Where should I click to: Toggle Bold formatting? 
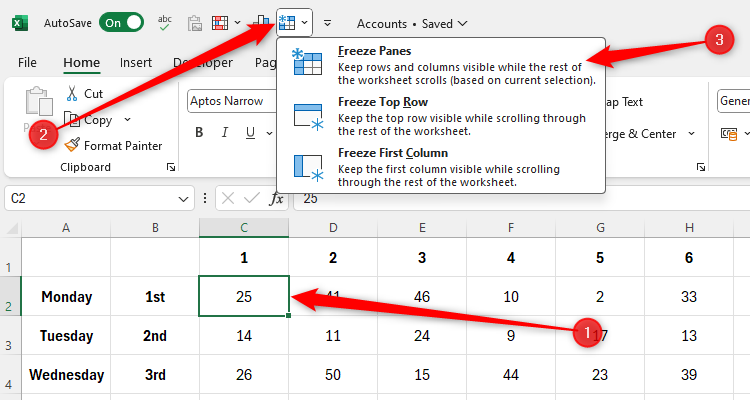click(199, 133)
